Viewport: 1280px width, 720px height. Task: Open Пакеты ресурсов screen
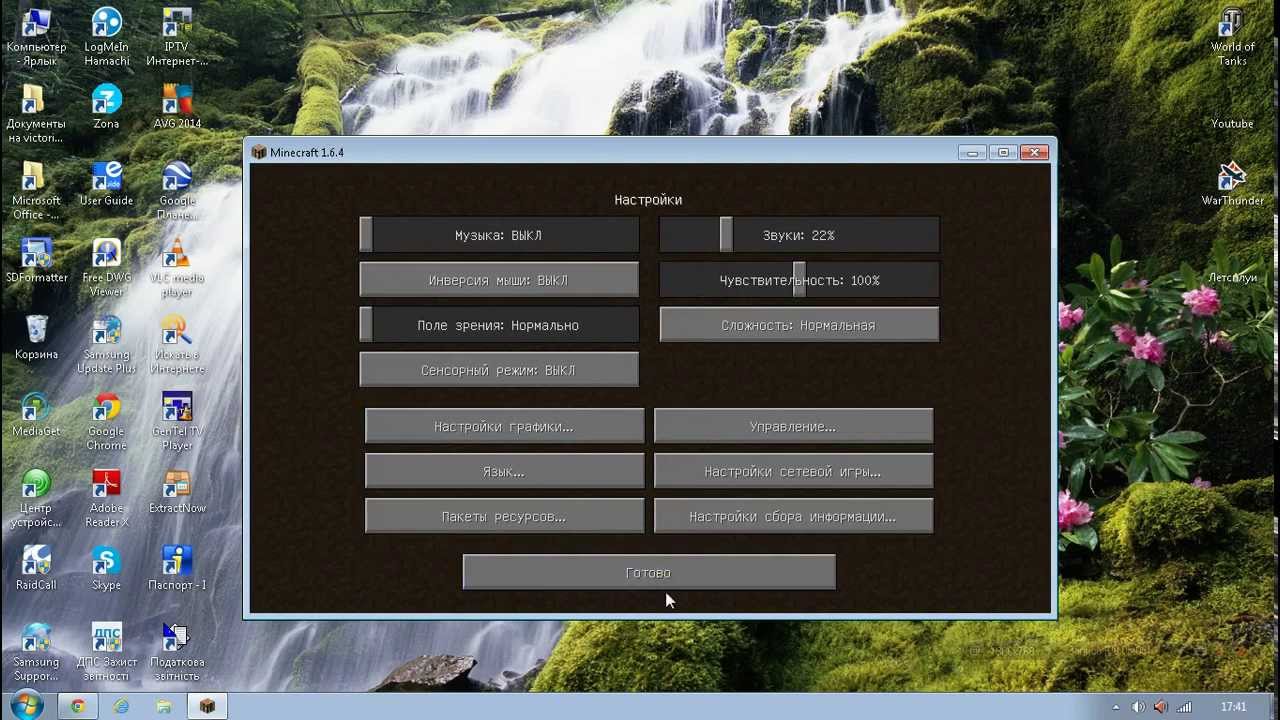[504, 516]
